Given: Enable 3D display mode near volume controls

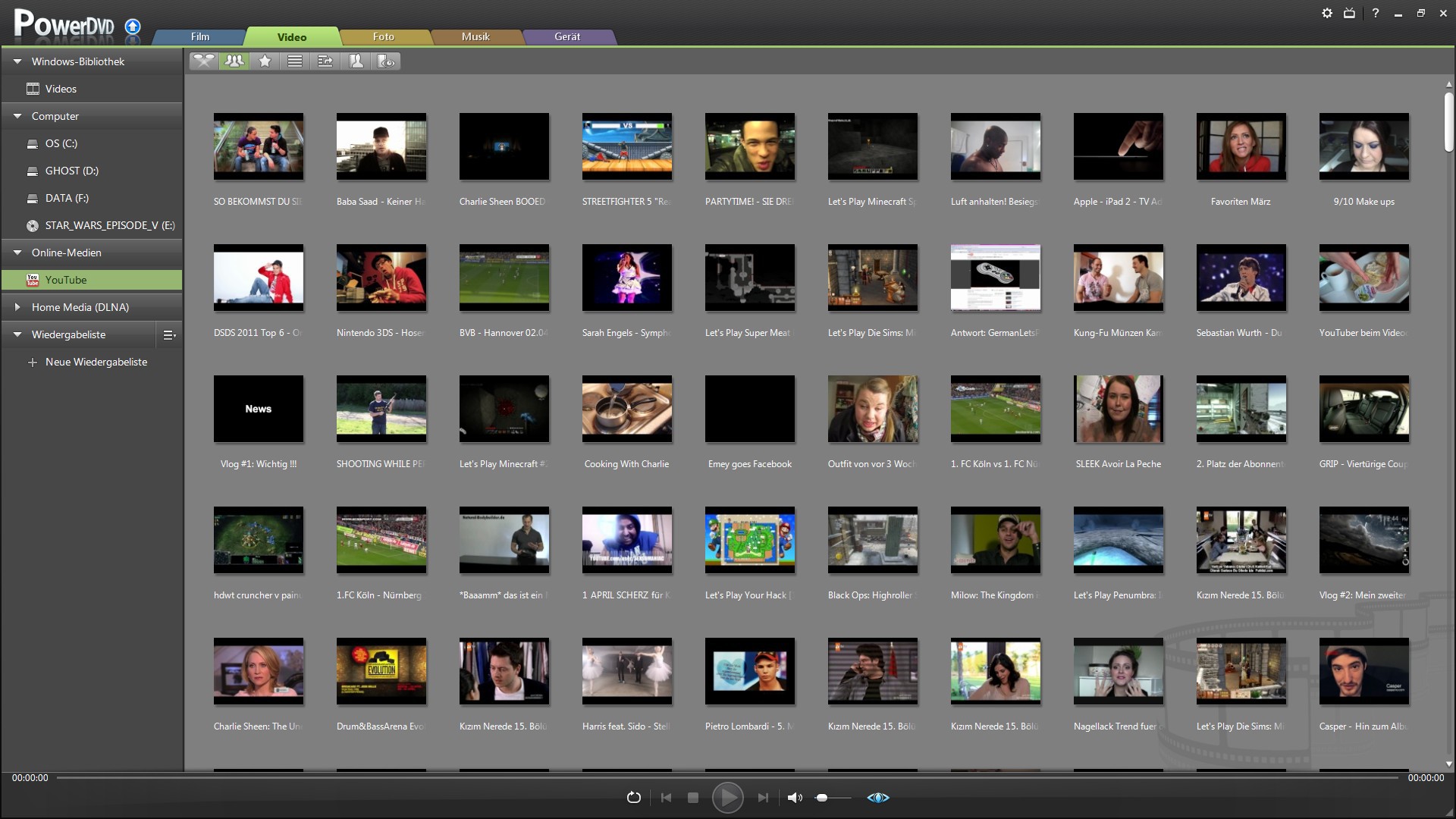Looking at the screenshot, I should tap(877, 797).
